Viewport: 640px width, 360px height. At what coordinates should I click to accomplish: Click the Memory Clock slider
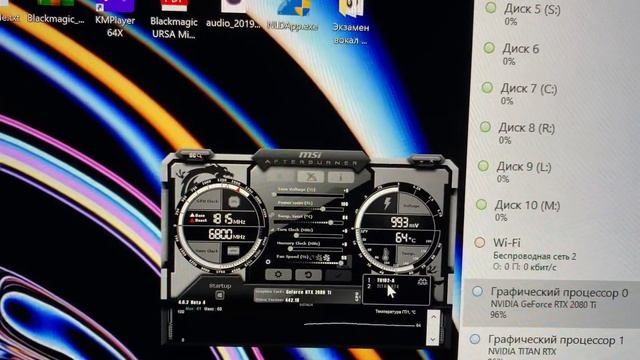click(309, 249)
